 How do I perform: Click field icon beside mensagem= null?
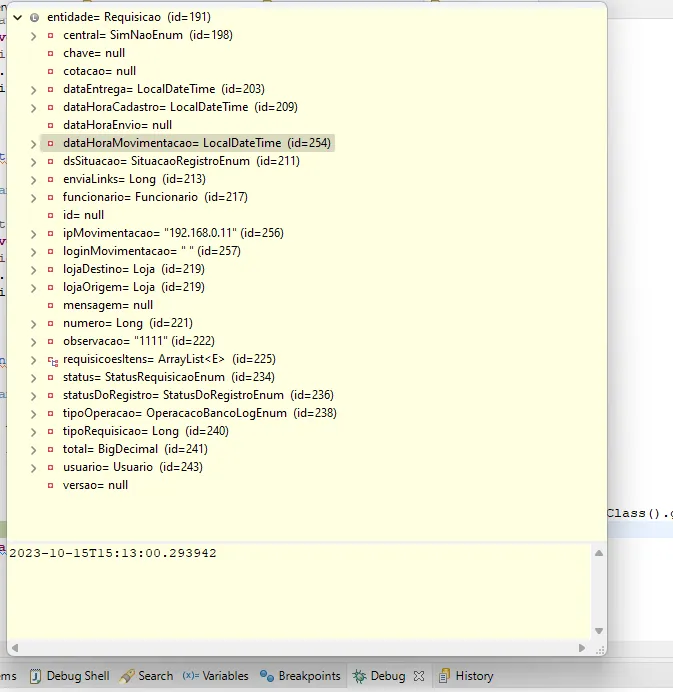(x=50, y=305)
